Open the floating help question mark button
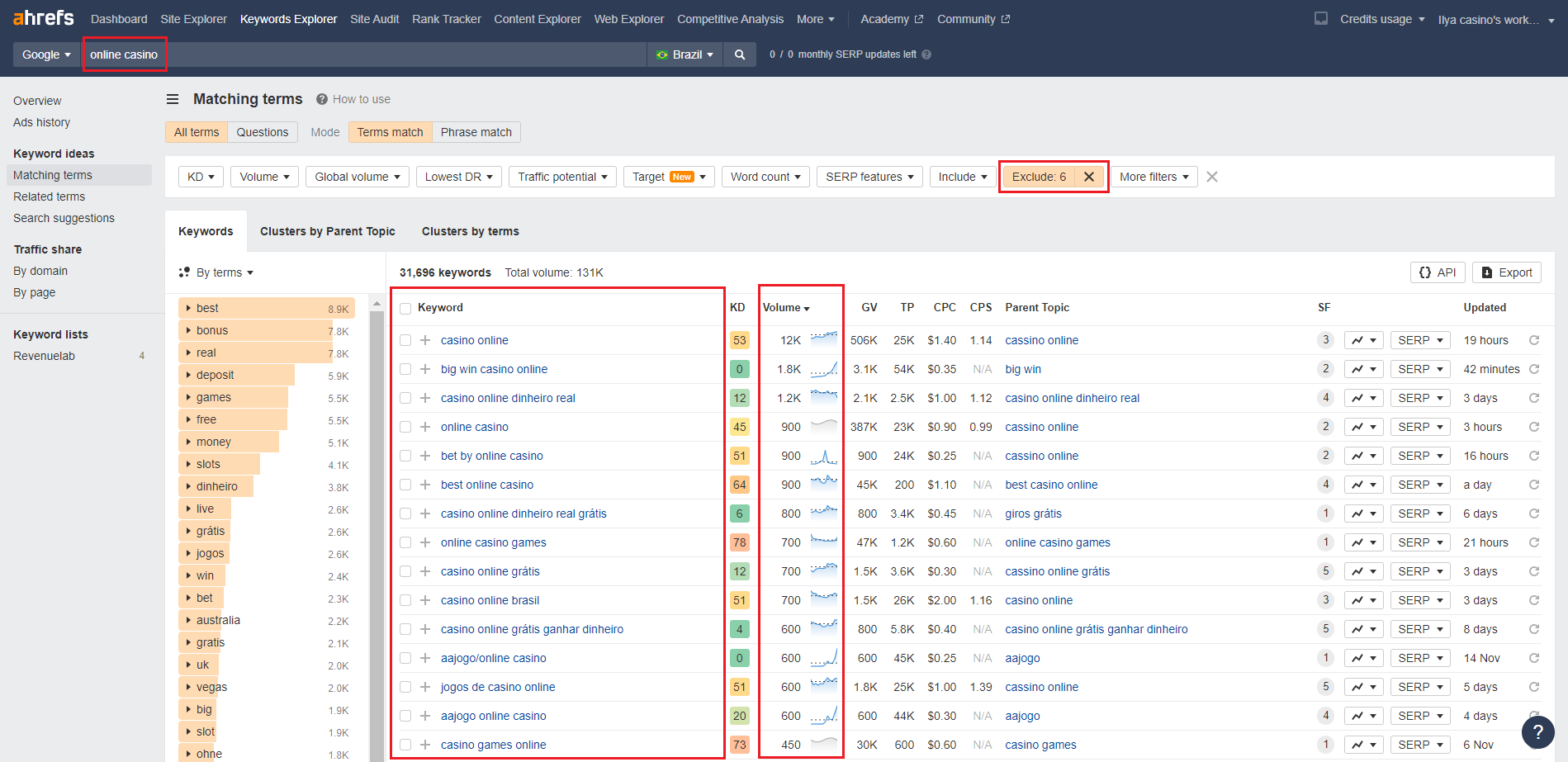 tap(1537, 731)
